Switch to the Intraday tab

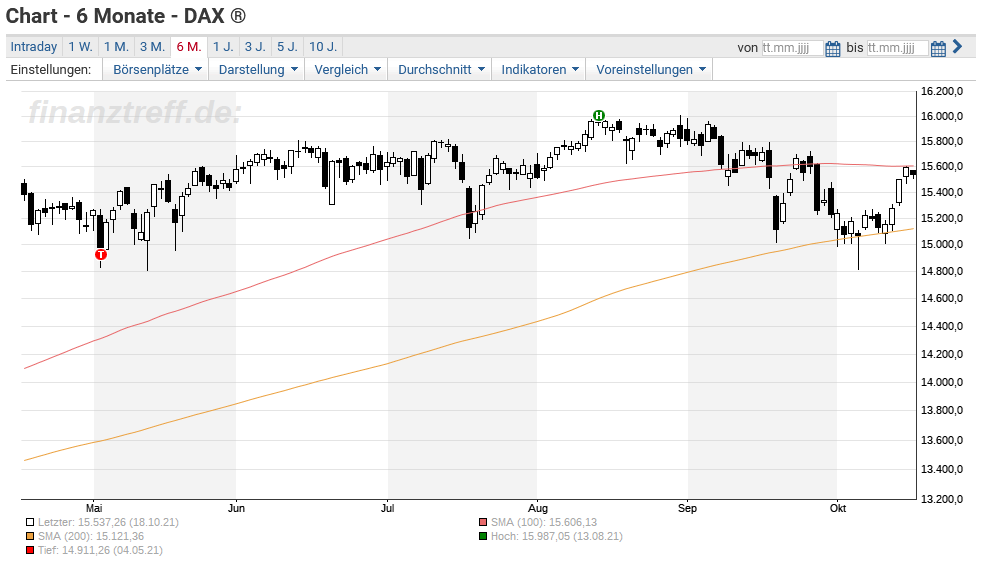click(34, 46)
